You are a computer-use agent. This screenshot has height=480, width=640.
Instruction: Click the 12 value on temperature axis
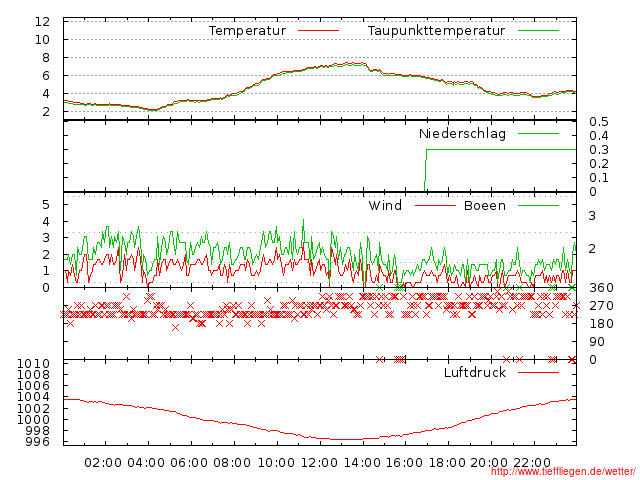tap(42, 22)
